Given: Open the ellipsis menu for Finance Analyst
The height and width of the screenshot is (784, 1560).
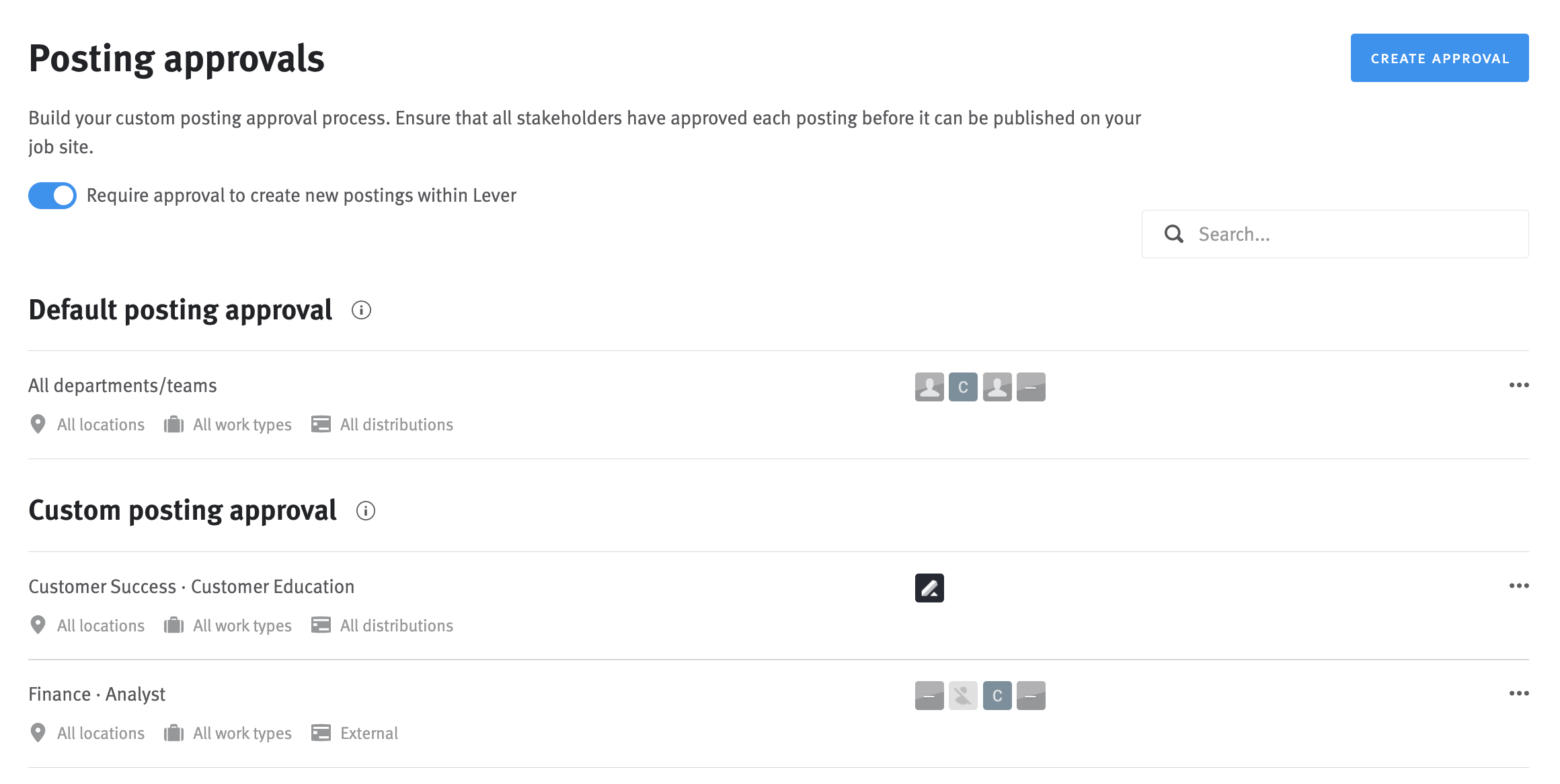Looking at the screenshot, I should coord(1519,693).
